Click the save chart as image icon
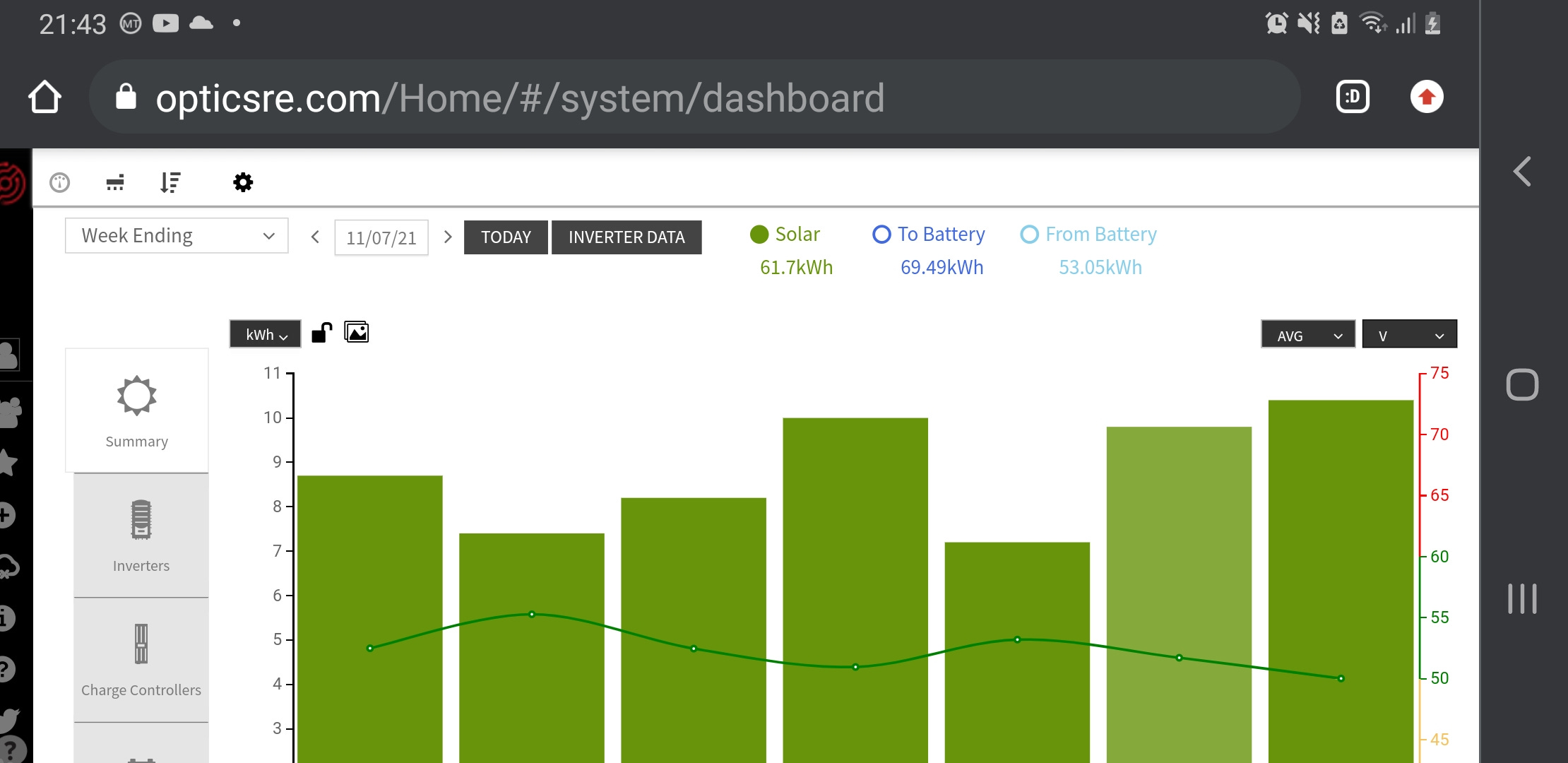Screen dimensions: 1568x763 (357, 332)
